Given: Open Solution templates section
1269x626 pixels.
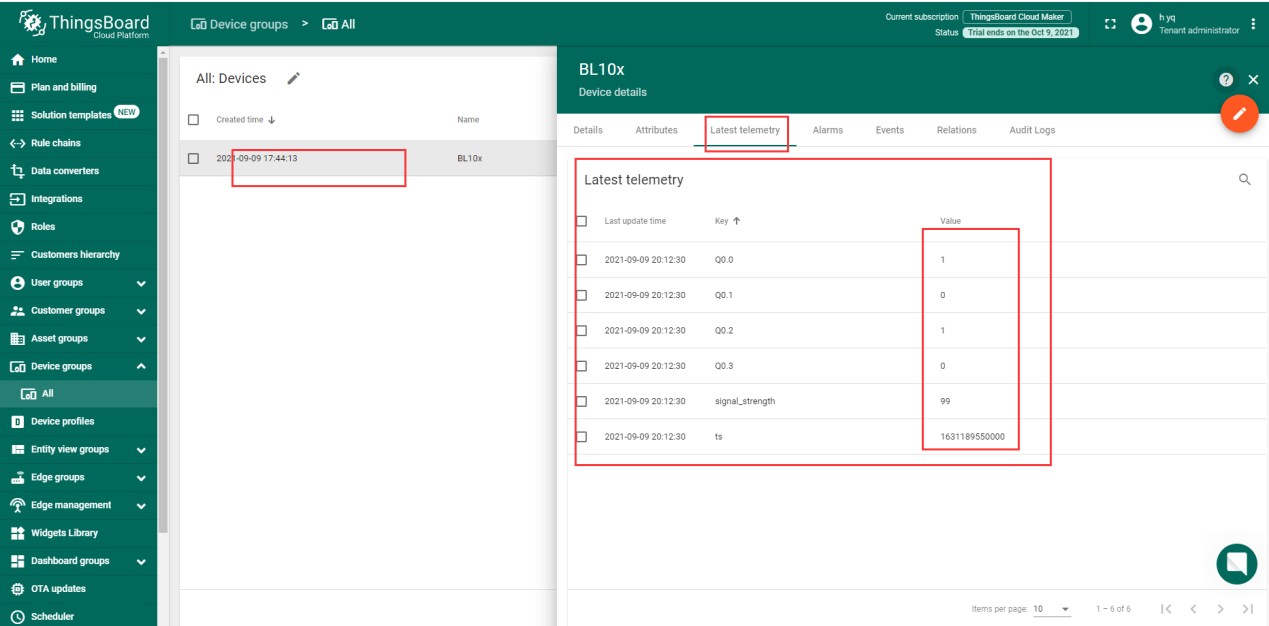Looking at the screenshot, I should click(78, 115).
